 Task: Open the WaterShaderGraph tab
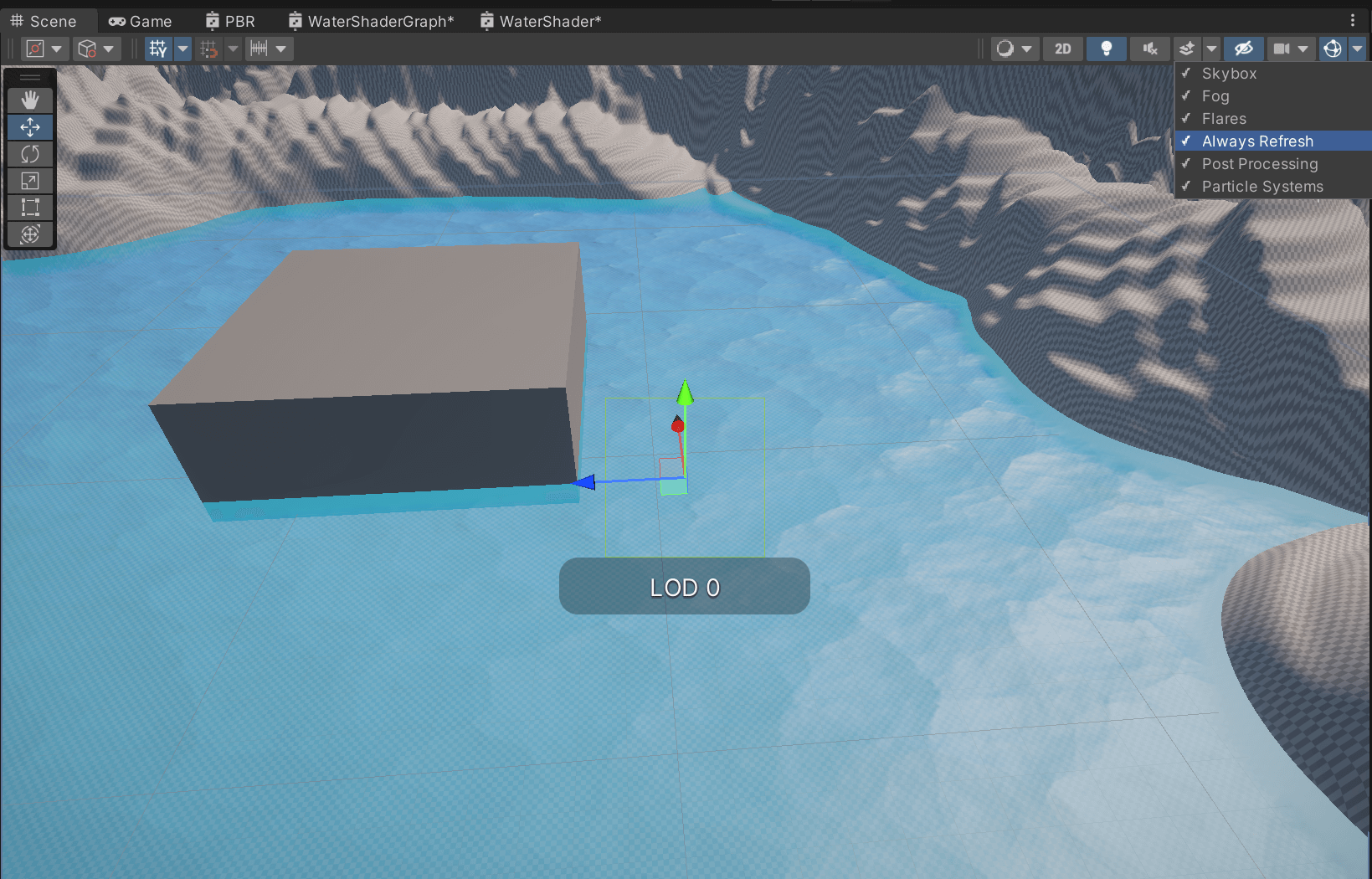pyautogui.click(x=372, y=21)
